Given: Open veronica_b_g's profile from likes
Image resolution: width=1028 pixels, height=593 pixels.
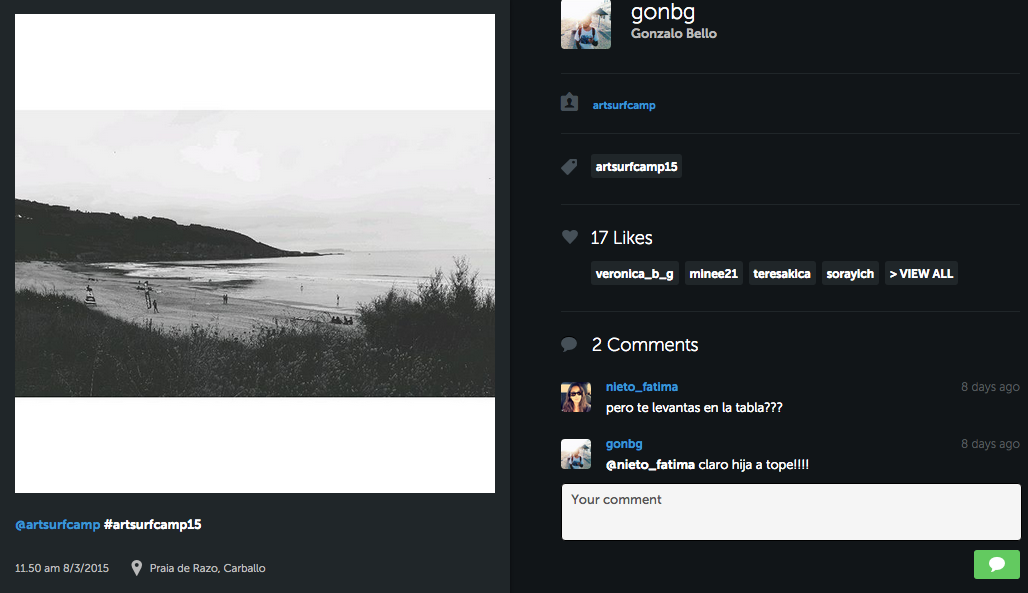Looking at the screenshot, I should coord(635,273).
